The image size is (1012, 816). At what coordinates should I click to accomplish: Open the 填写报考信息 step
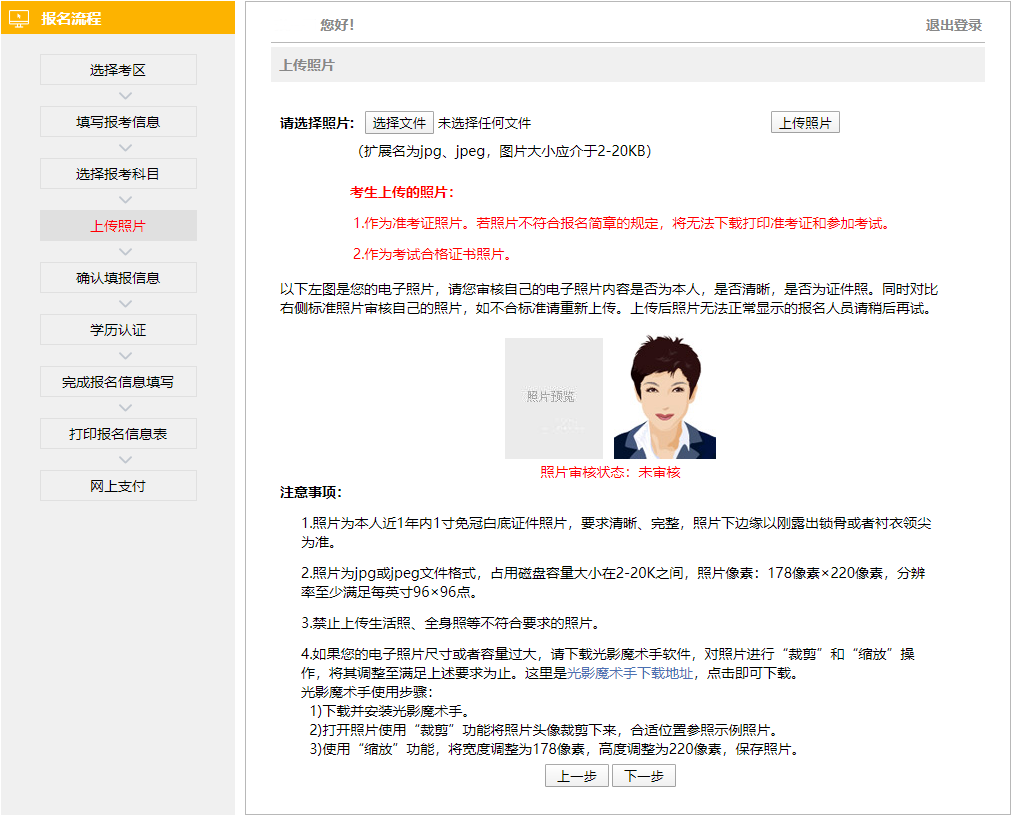pyautogui.click(x=118, y=122)
